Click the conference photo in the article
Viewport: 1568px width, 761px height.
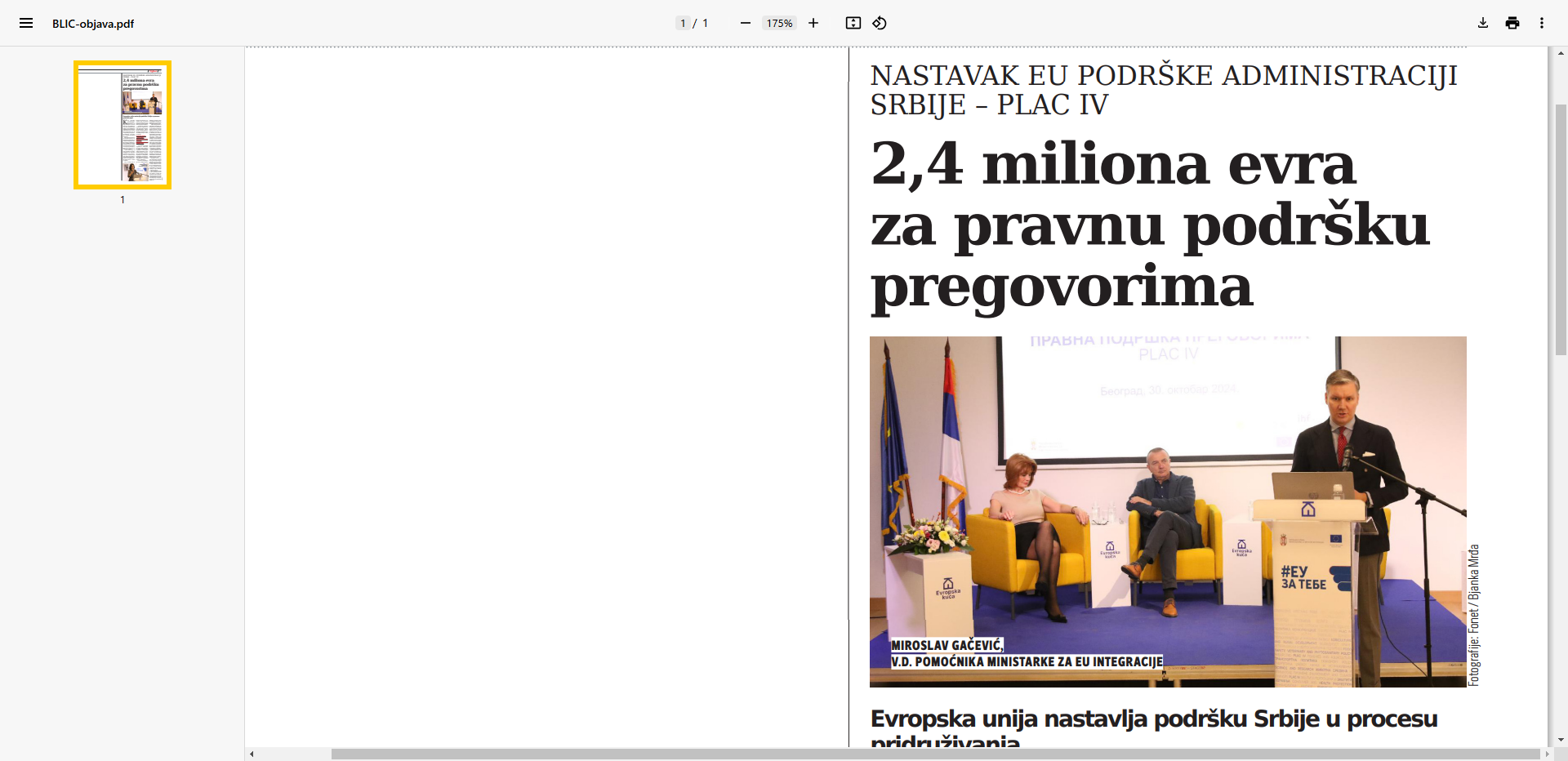1168,511
